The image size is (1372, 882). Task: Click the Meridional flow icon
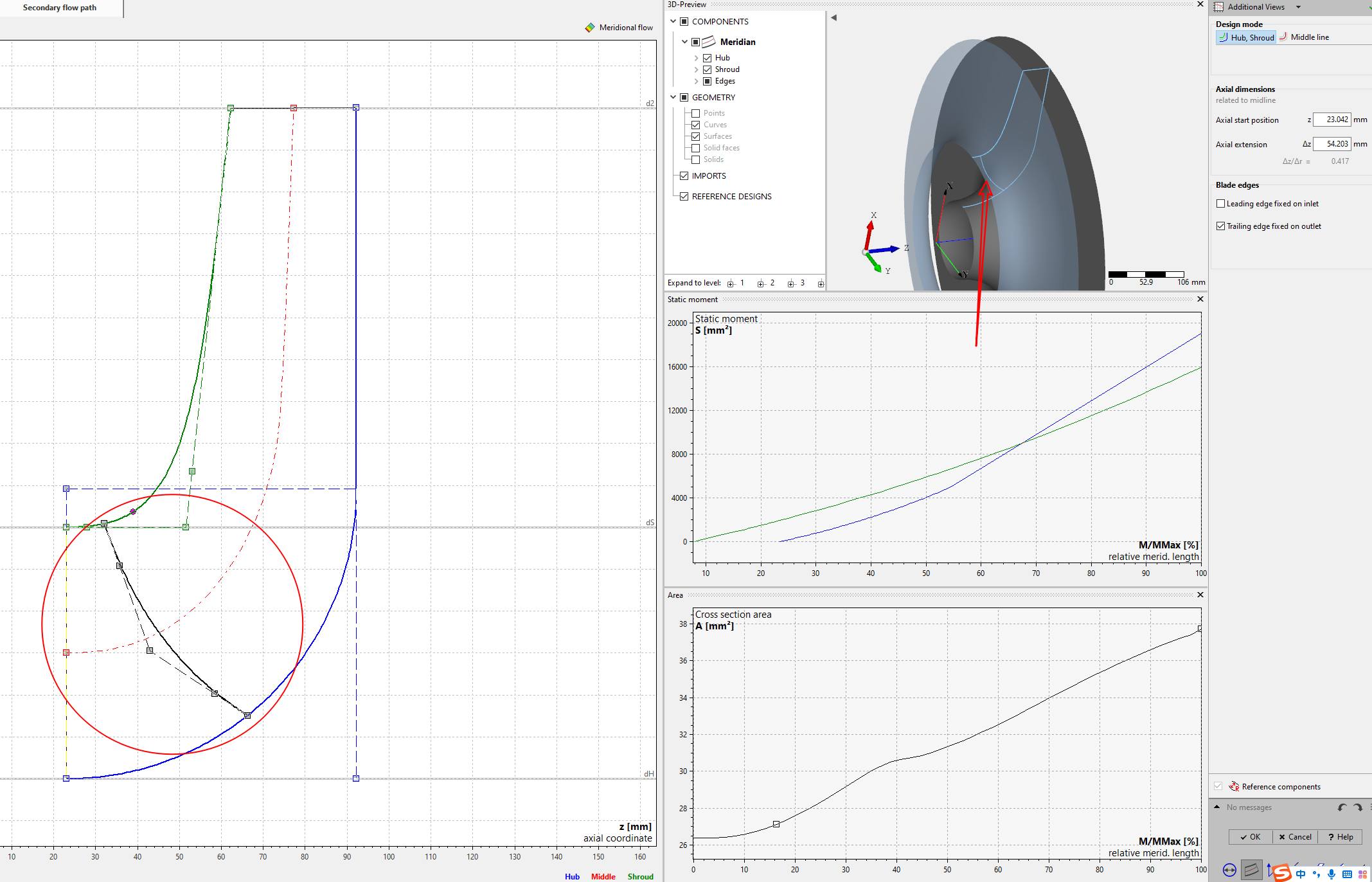590,28
